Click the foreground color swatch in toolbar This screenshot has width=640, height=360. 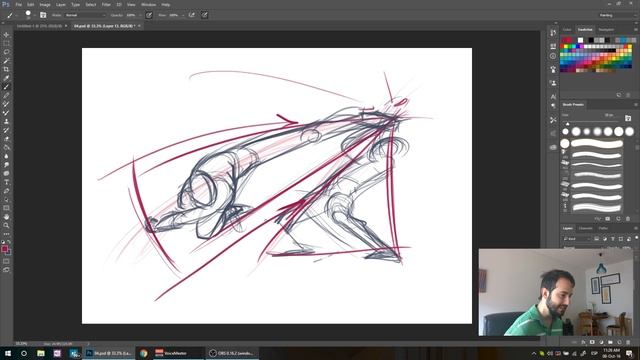(x=4, y=249)
